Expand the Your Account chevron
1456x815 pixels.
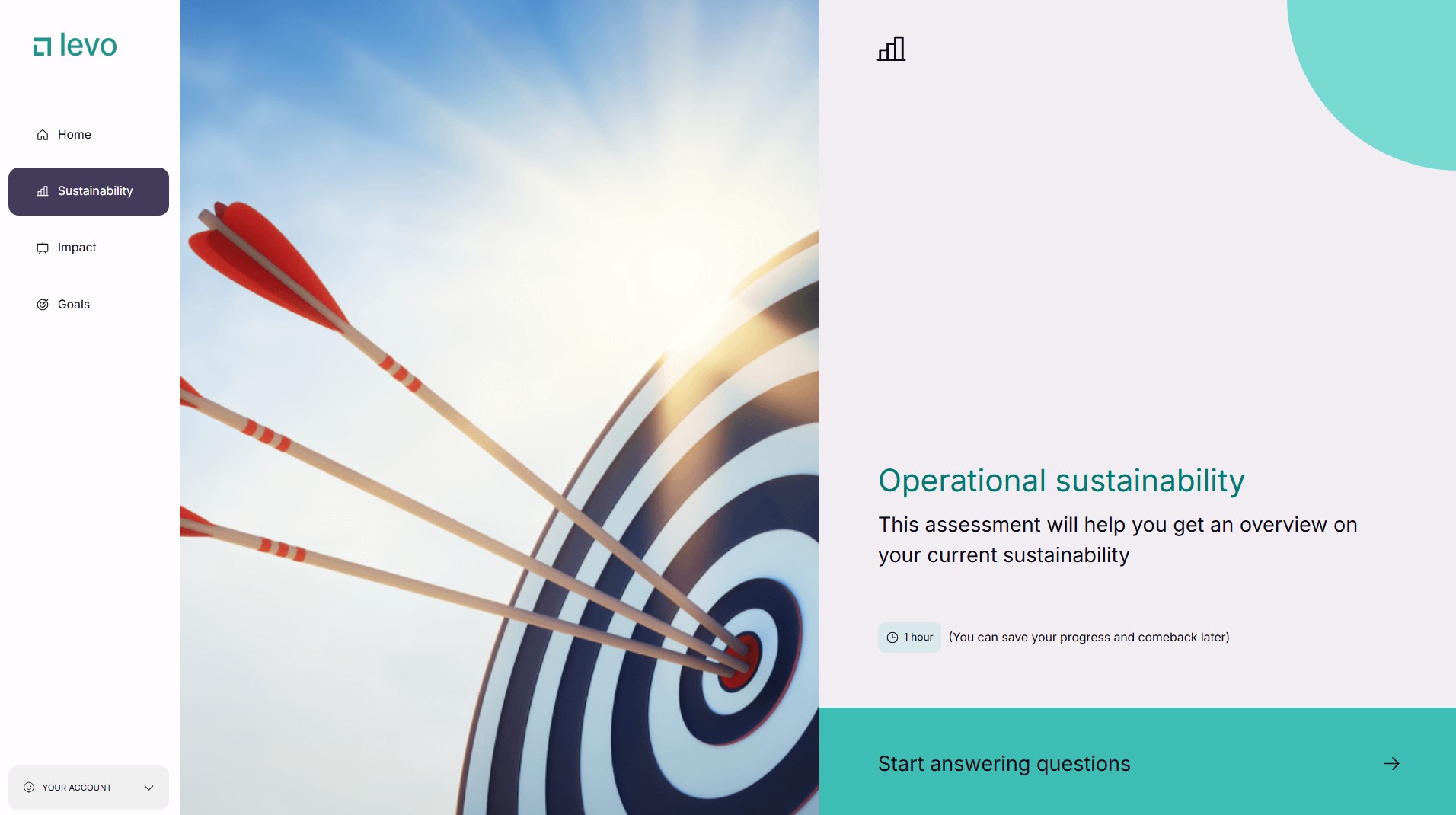click(x=149, y=788)
